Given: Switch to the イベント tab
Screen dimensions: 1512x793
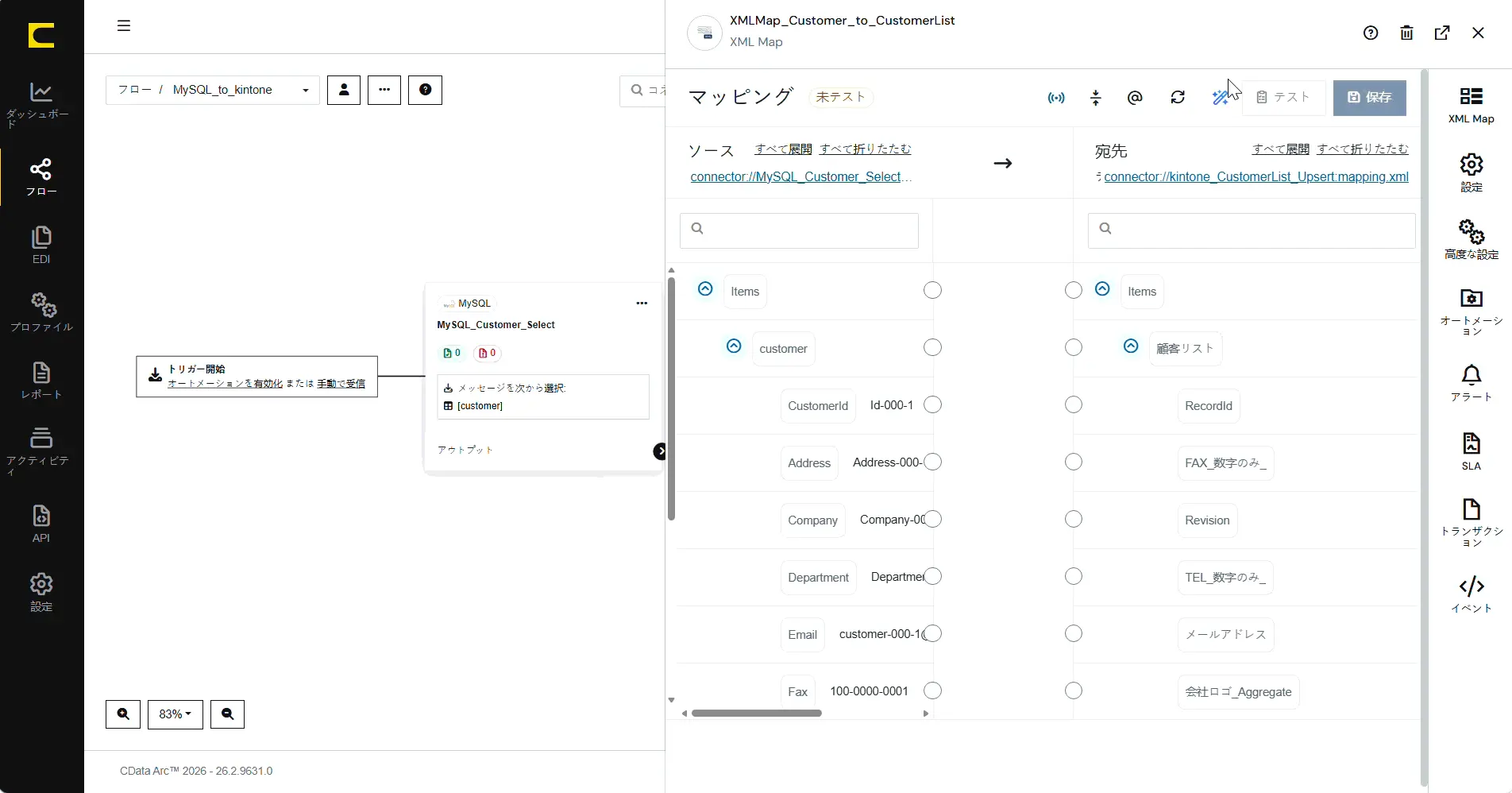Looking at the screenshot, I should [x=1471, y=594].
